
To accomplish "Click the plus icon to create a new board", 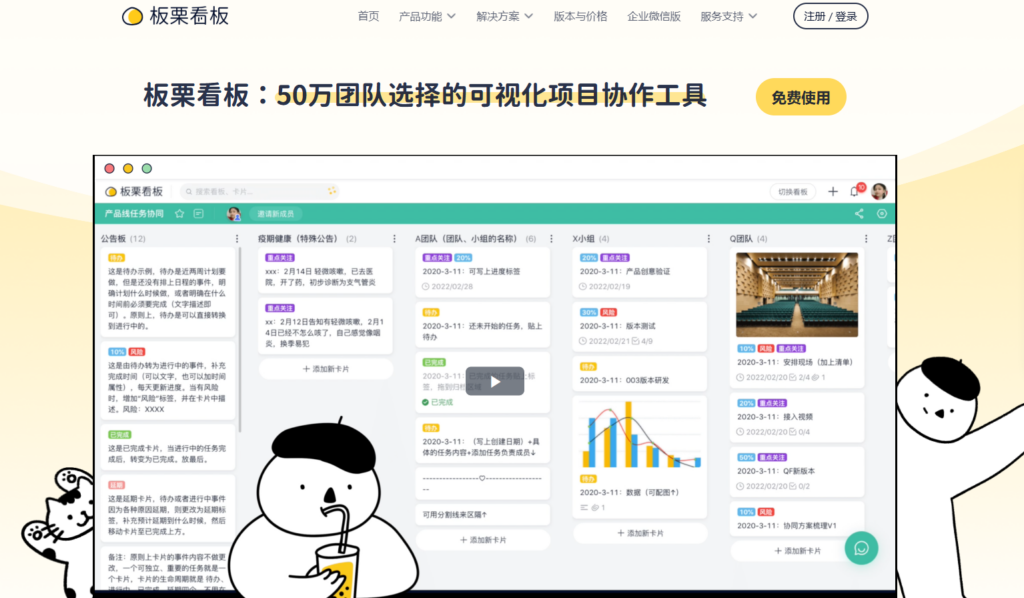I will click(833, 191).
